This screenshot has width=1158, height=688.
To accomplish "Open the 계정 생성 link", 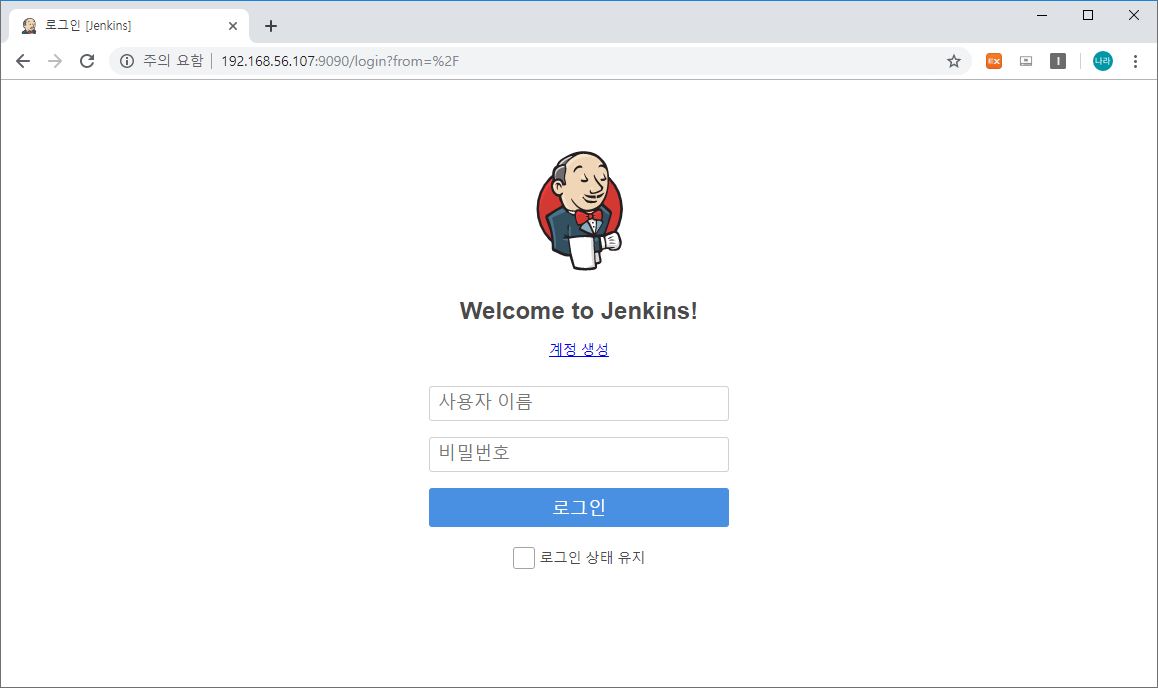I will (x=579, y=349).
